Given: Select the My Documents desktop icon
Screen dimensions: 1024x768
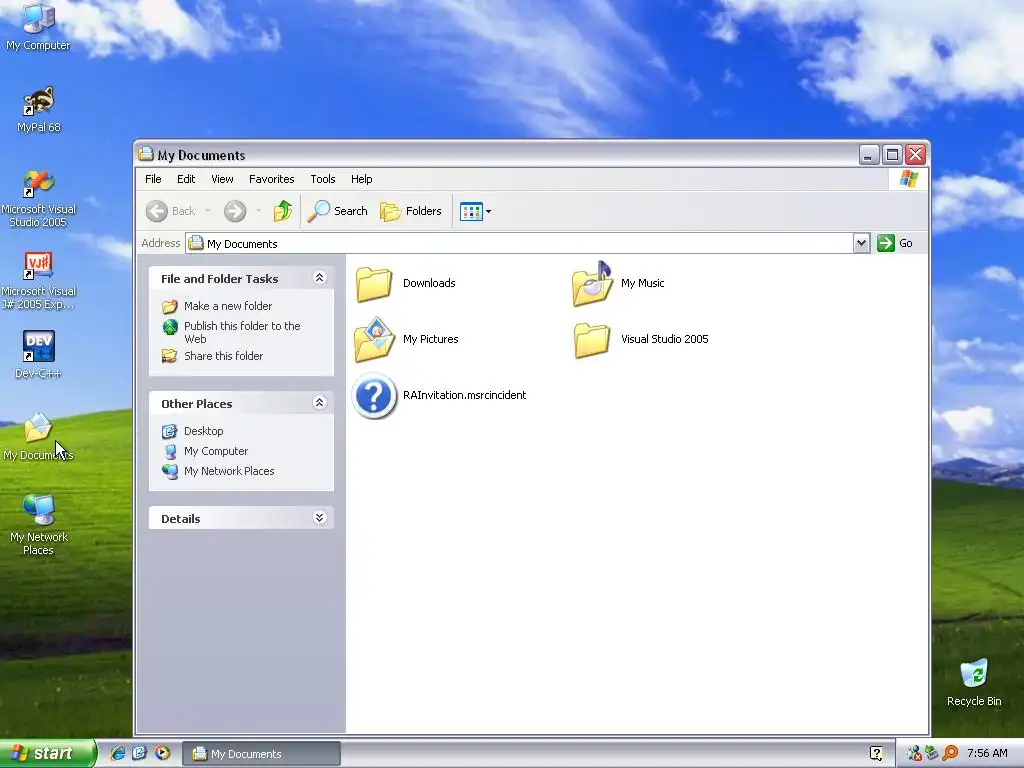Looking at the screenshot, I should pos(39,436).
